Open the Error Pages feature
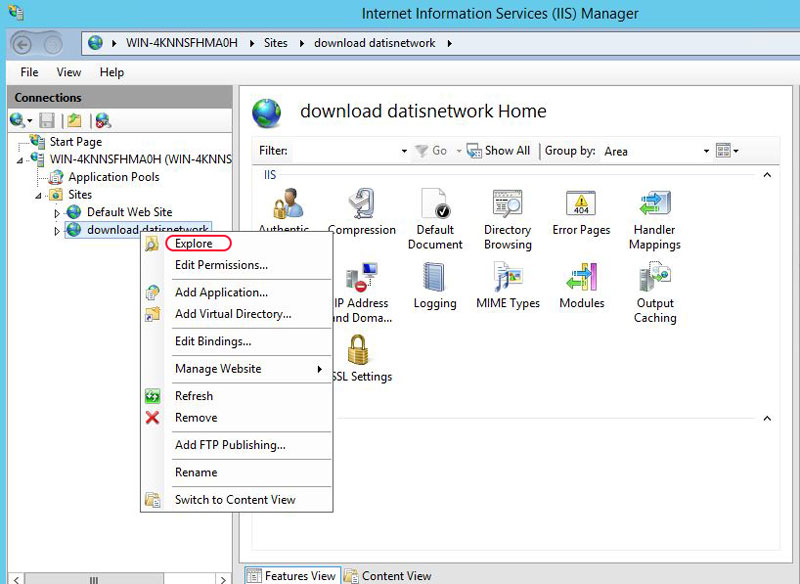 [x=581, y=212]
